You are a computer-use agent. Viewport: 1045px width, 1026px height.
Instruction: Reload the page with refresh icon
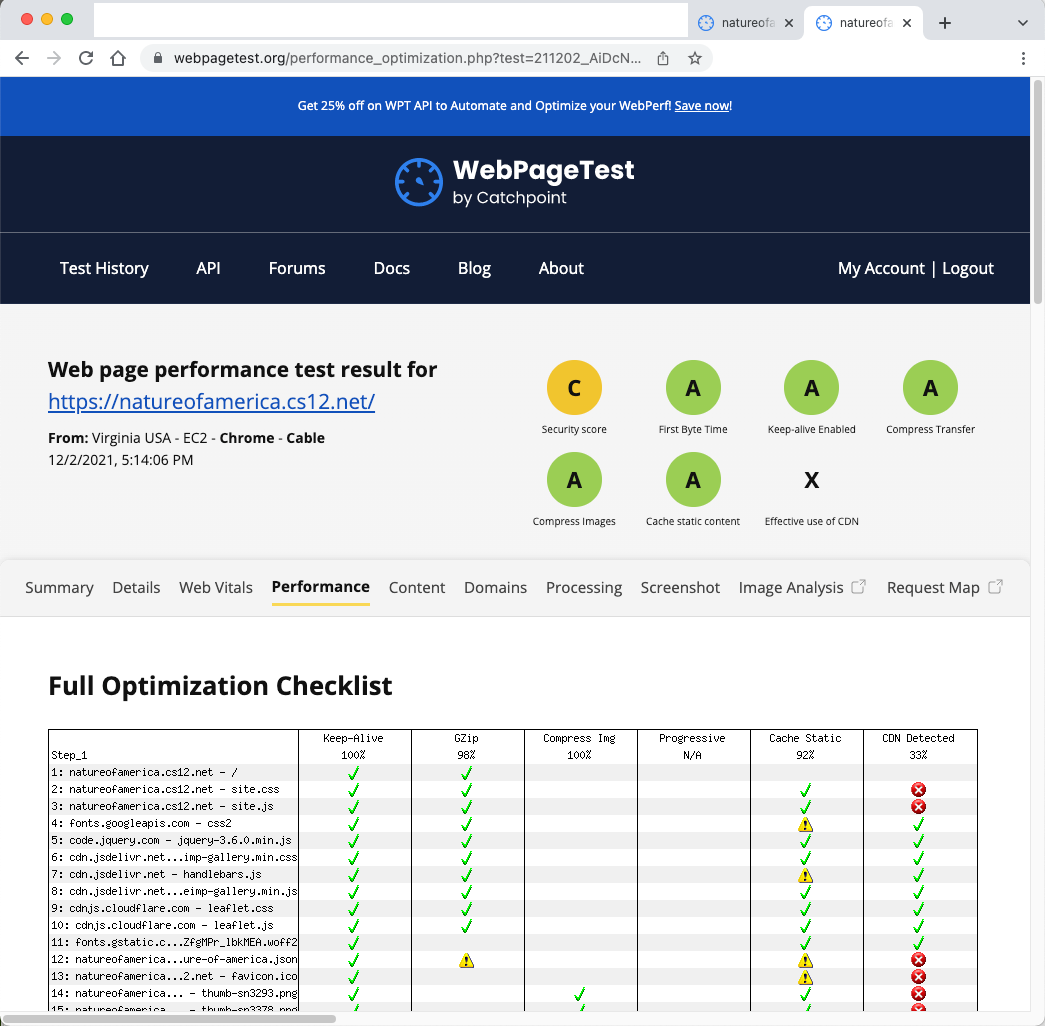click(x=86, y=58)
